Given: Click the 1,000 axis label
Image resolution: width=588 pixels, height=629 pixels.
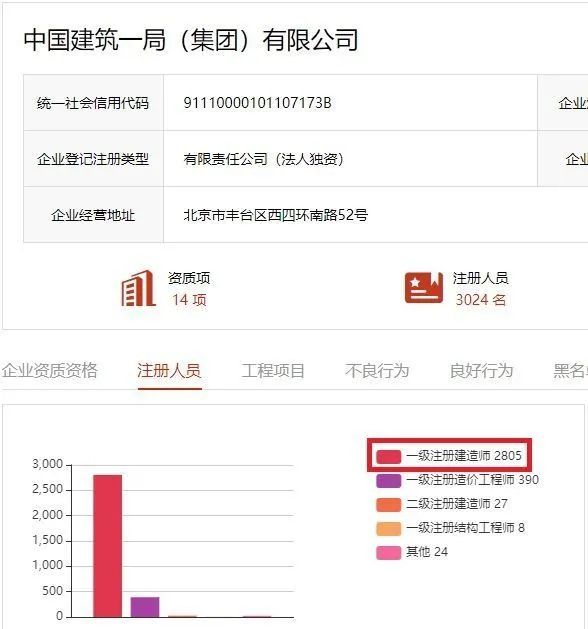Looking at the screenshot, I should tap(47, 566).
